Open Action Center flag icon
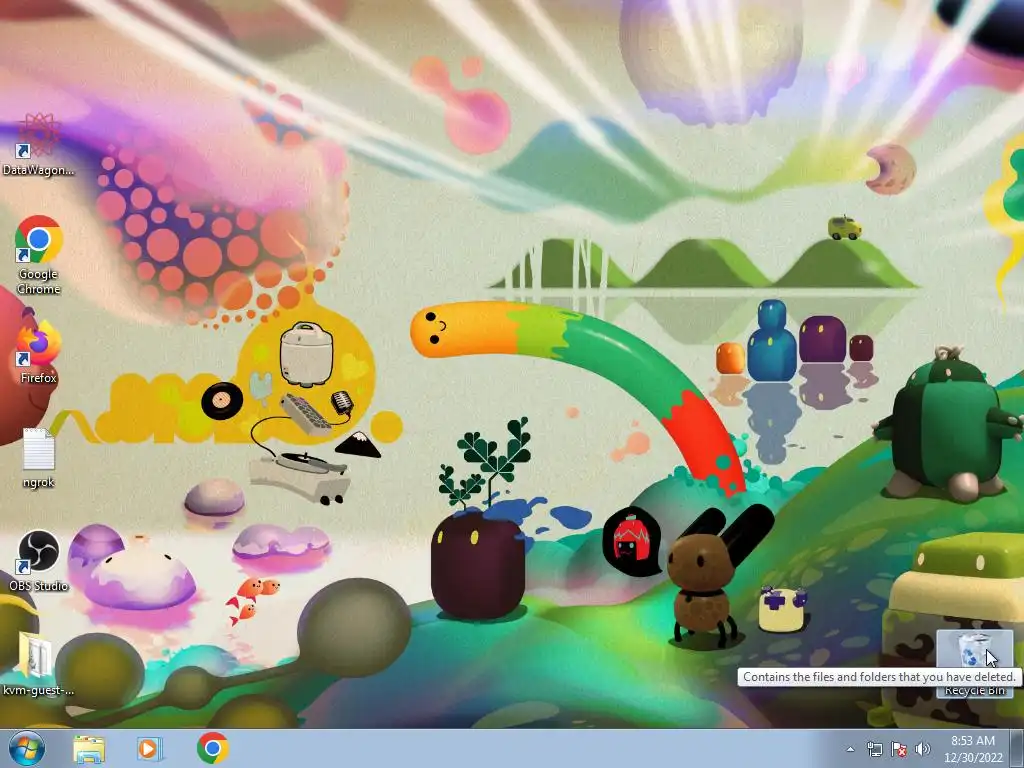The width and height of the screenshot is (1024, 768). point(899,749)
